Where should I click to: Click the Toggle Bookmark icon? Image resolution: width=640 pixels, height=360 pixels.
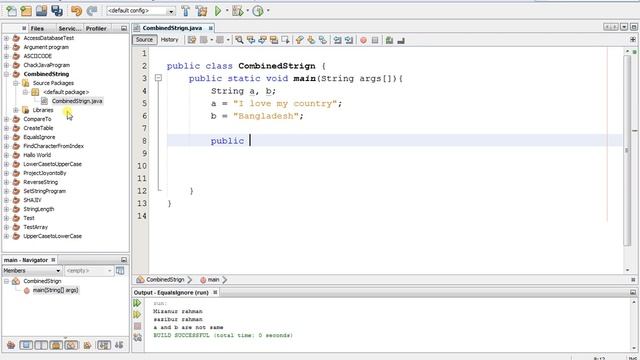point(322,40)
